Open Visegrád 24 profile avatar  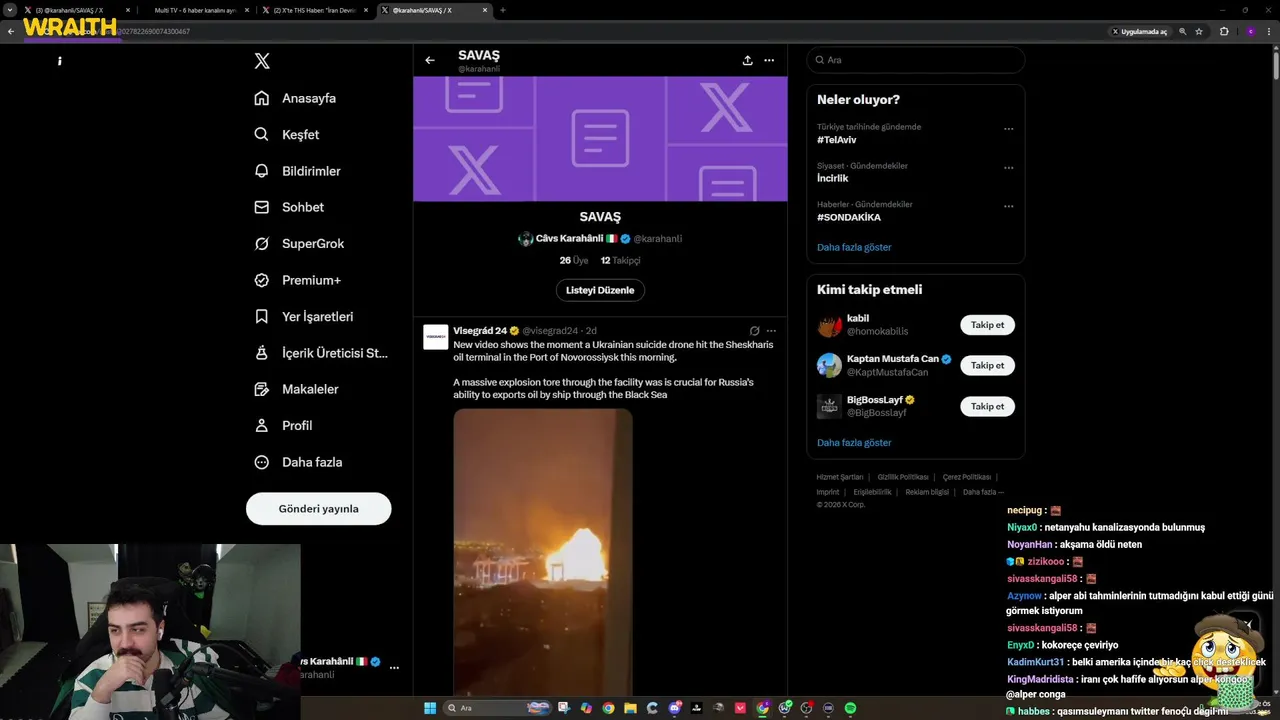tap(436, 337)
